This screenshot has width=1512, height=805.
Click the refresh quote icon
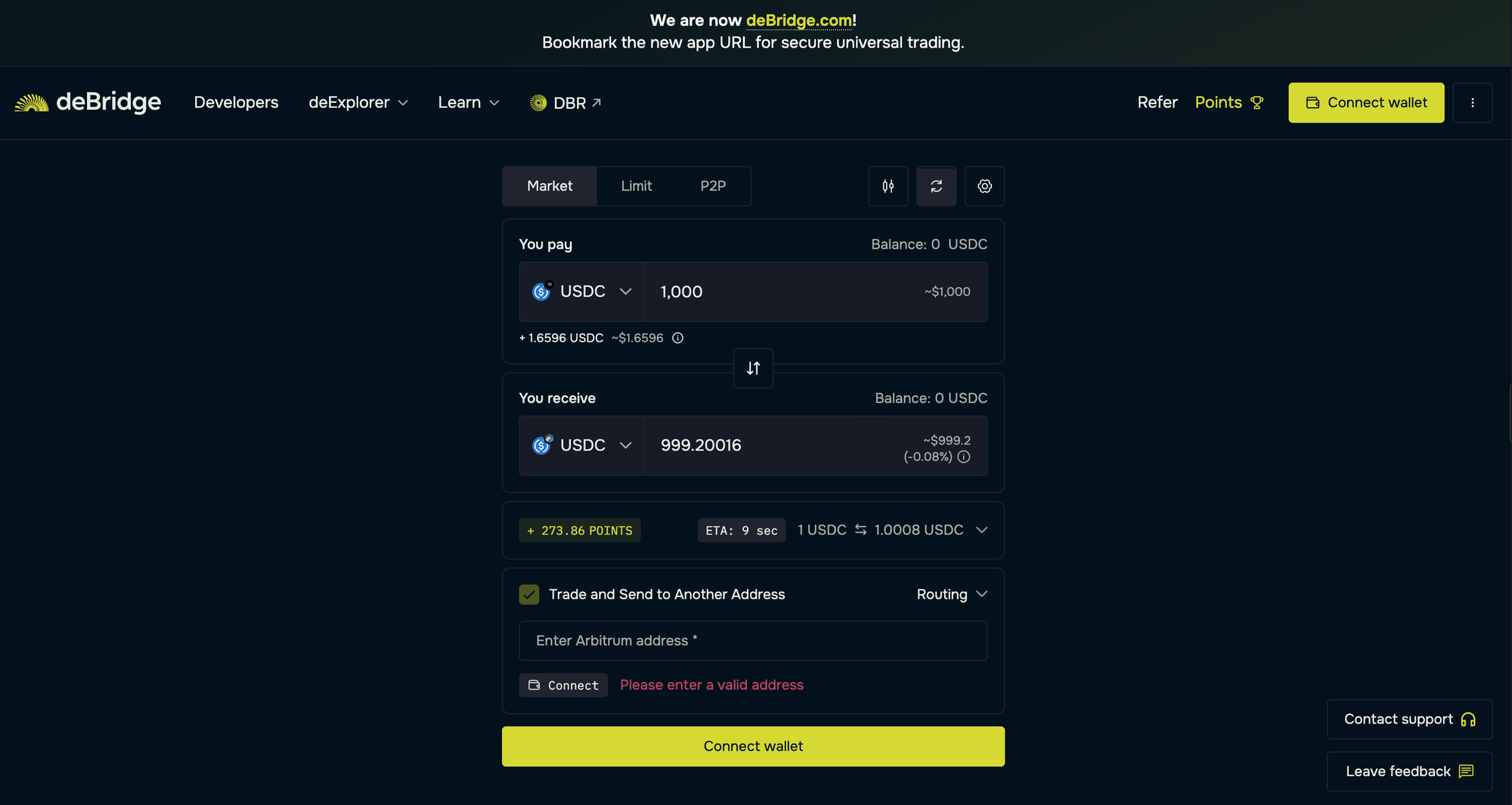click(936, 186)
